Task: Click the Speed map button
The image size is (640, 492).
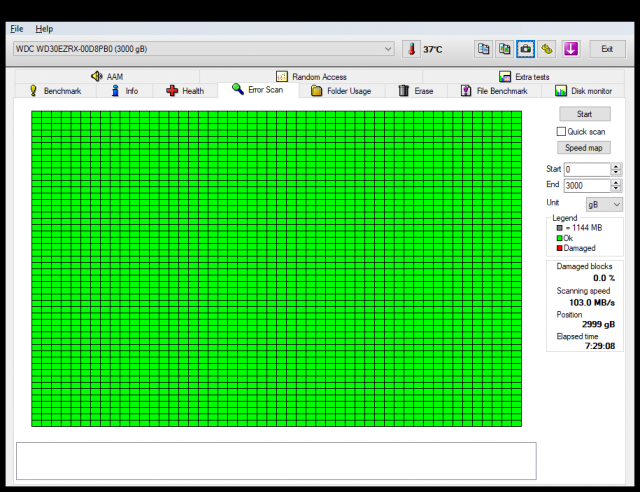Action: (584, 148)
